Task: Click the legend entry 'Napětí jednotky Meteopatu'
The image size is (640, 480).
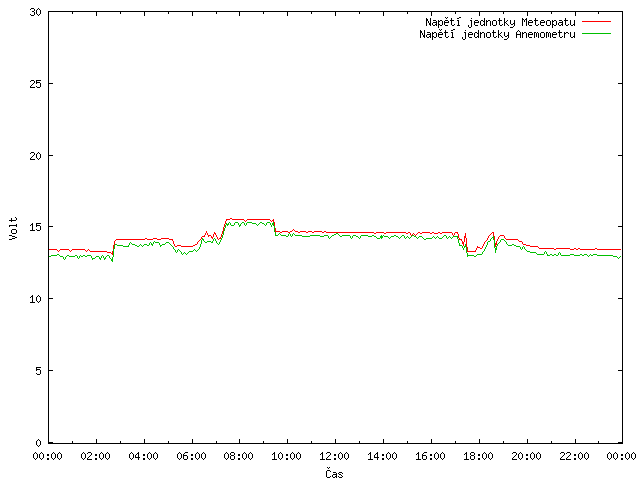Action: coord(500,22)
